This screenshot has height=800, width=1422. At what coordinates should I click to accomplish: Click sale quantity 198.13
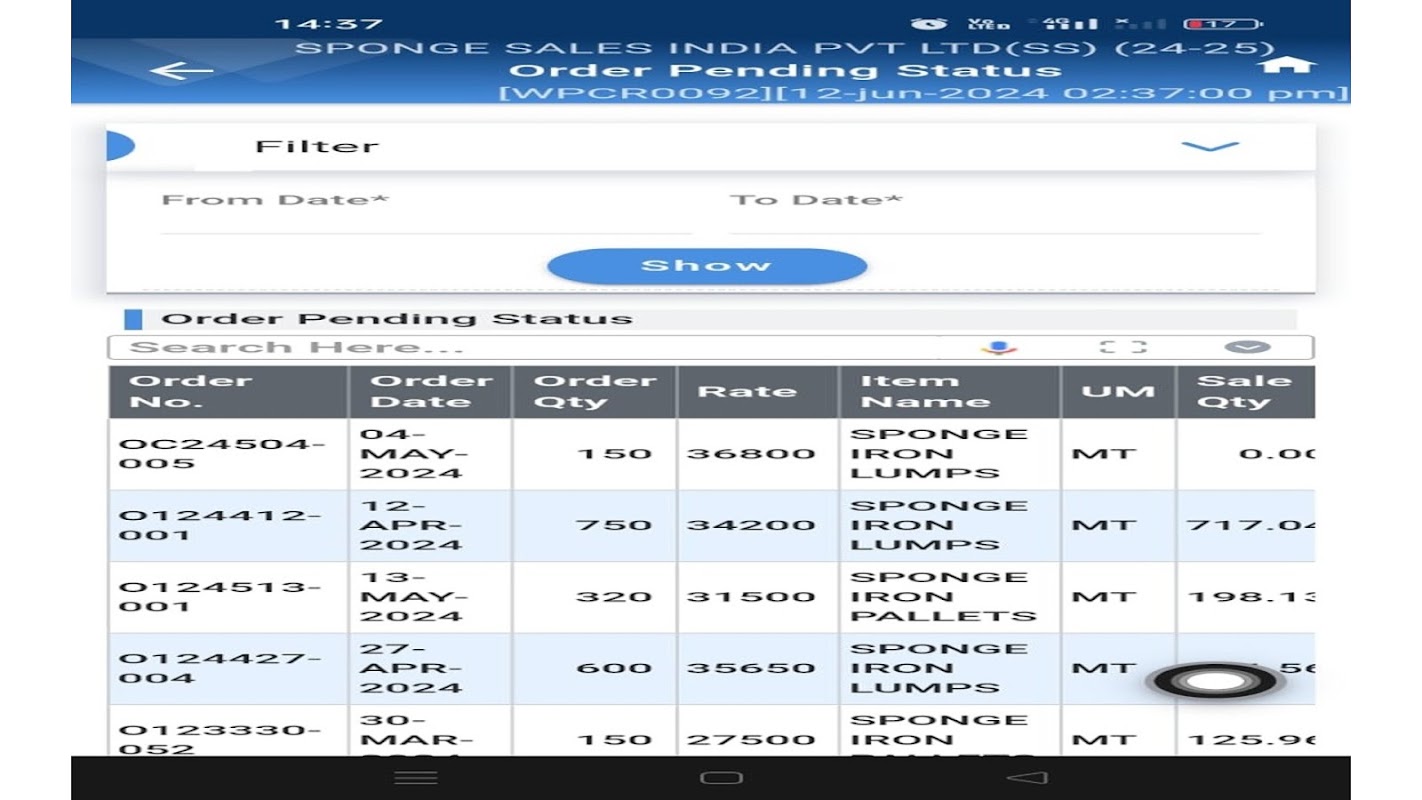(1250, 597)
